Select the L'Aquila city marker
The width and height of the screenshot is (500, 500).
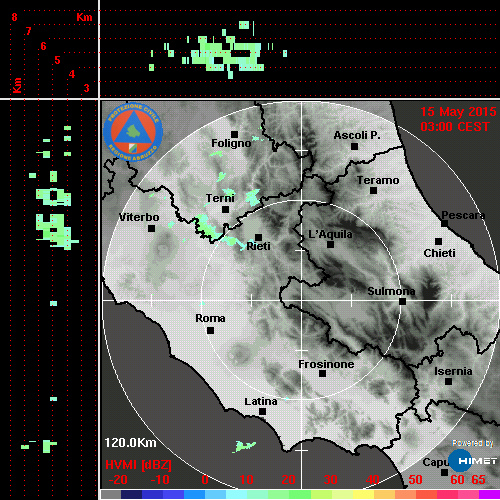point(330,245)
